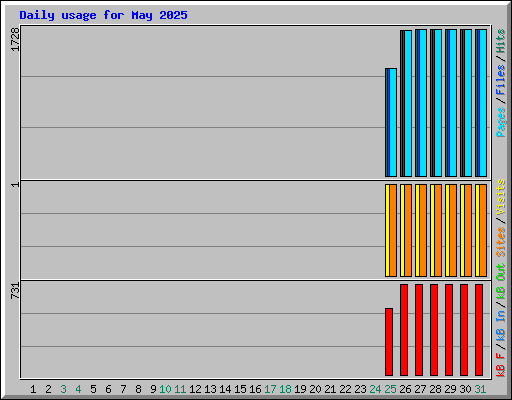This screenshot has height=400, width=512.
Task: Select the red kB F bar for day 31
Action: tap(479, 330)
